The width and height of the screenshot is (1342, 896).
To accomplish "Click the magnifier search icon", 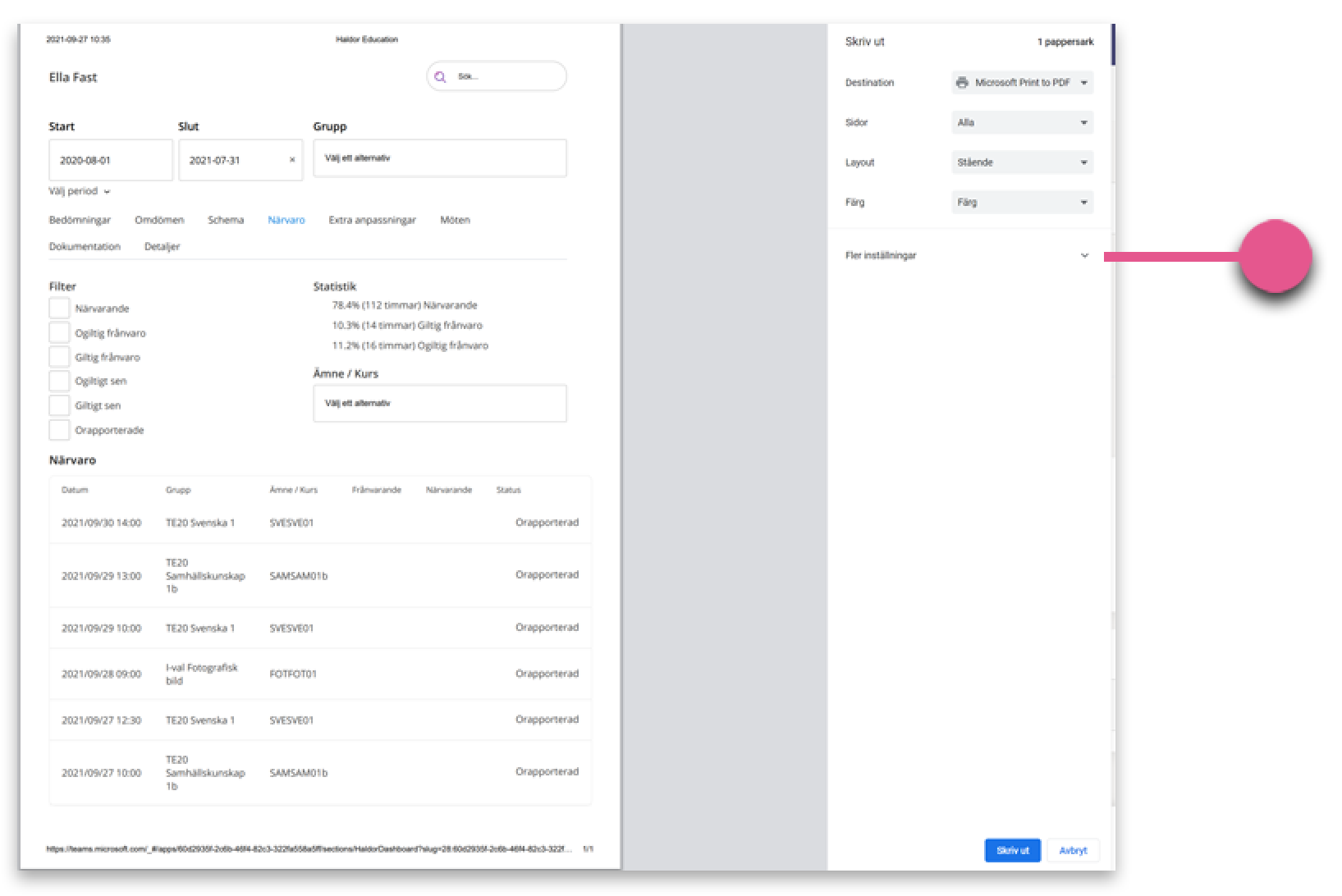I will tap(440, 76).
